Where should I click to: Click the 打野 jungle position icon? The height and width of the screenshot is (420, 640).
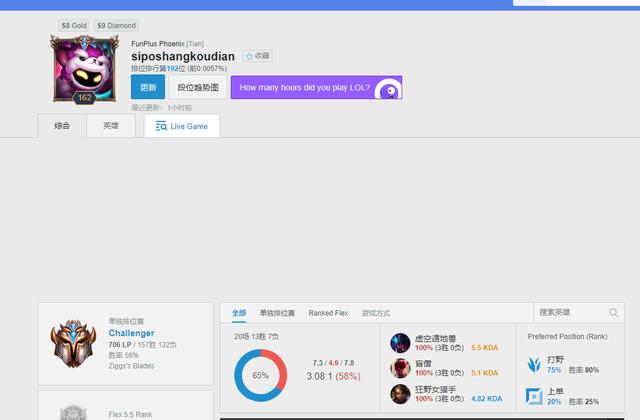(534, 364)
